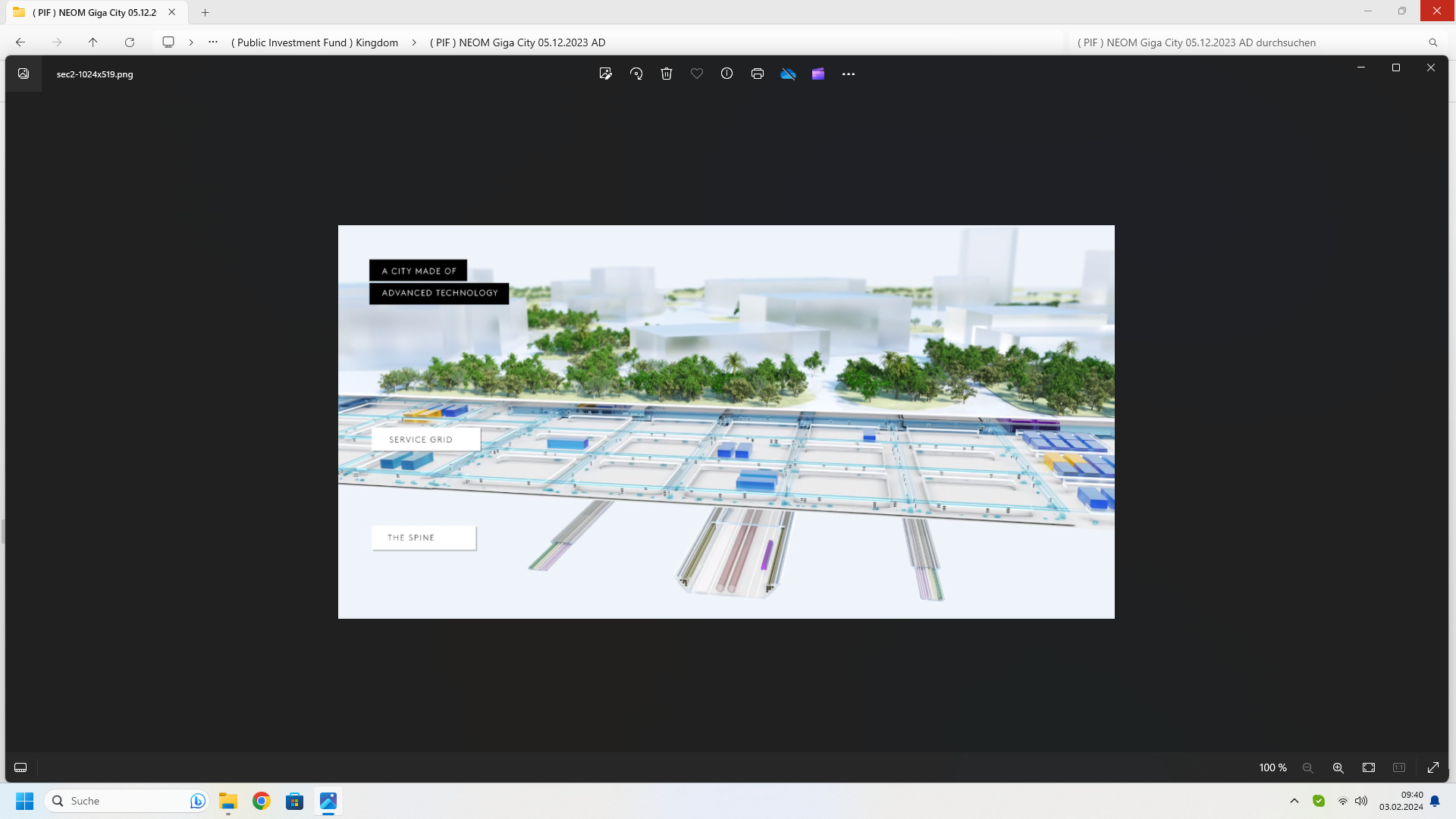
Task: Expand the chevron after the PC icon
Action: 191,42
